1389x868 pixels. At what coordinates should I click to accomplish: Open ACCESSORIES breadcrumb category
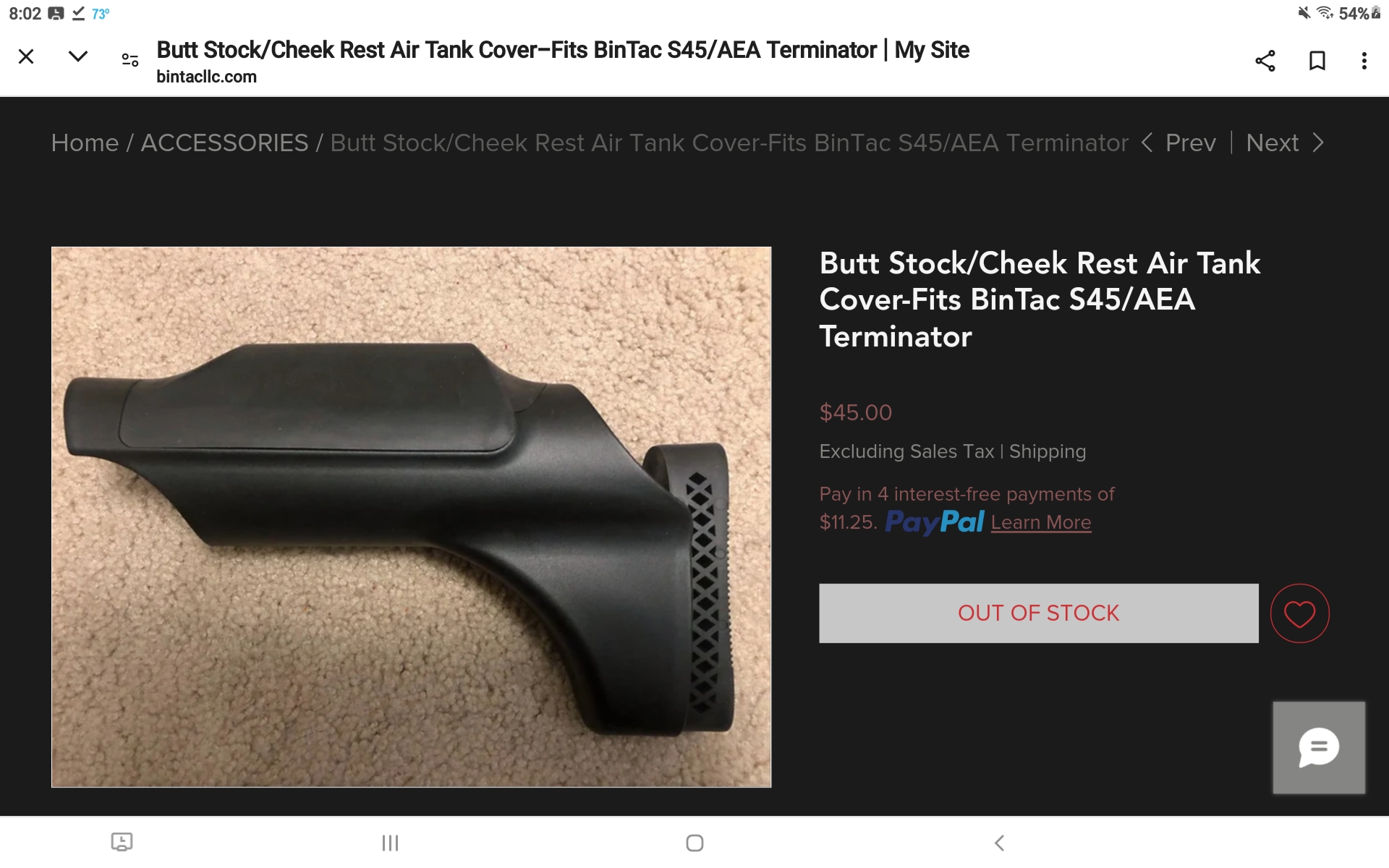(x=224, y=143)
